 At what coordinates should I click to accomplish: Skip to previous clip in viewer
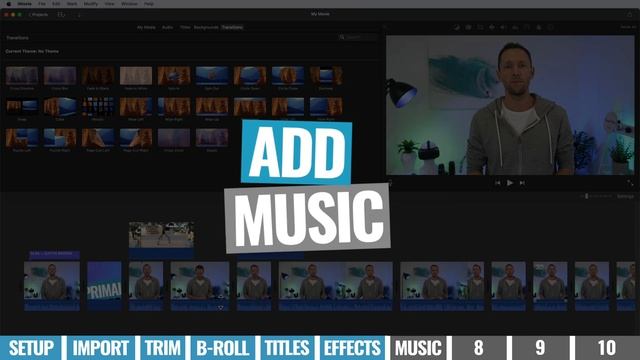pyautogui.click(x=498, y=183)
